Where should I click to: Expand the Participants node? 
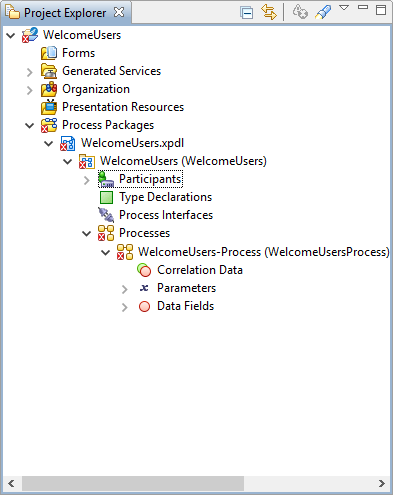(87, 180)
